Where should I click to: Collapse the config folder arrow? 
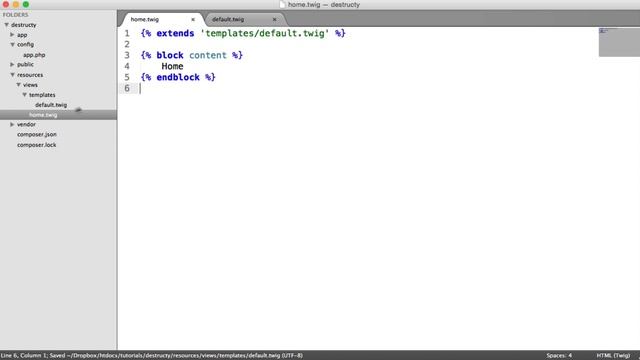[13, 44]
